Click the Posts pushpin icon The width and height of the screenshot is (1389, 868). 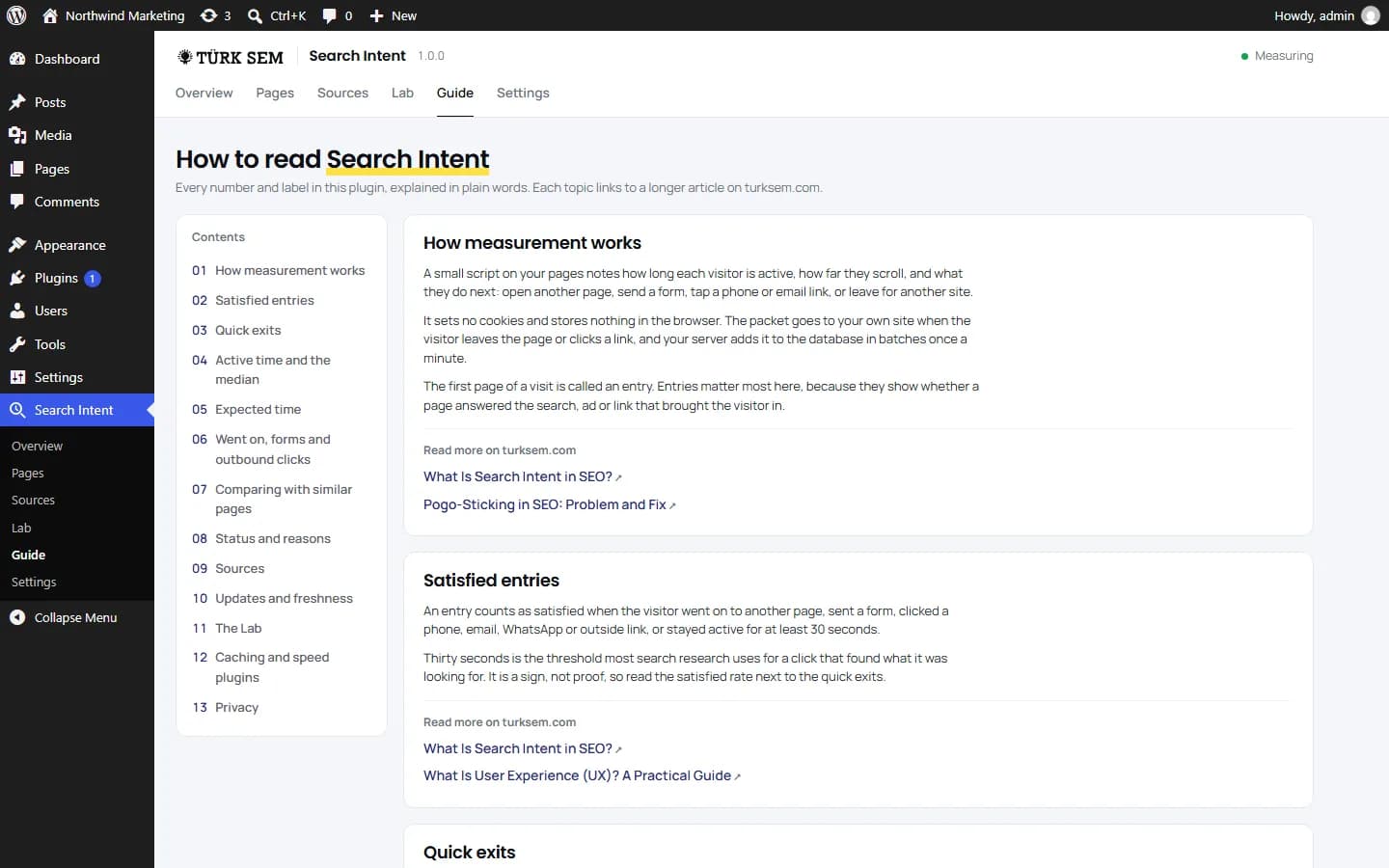click(17, 102)
